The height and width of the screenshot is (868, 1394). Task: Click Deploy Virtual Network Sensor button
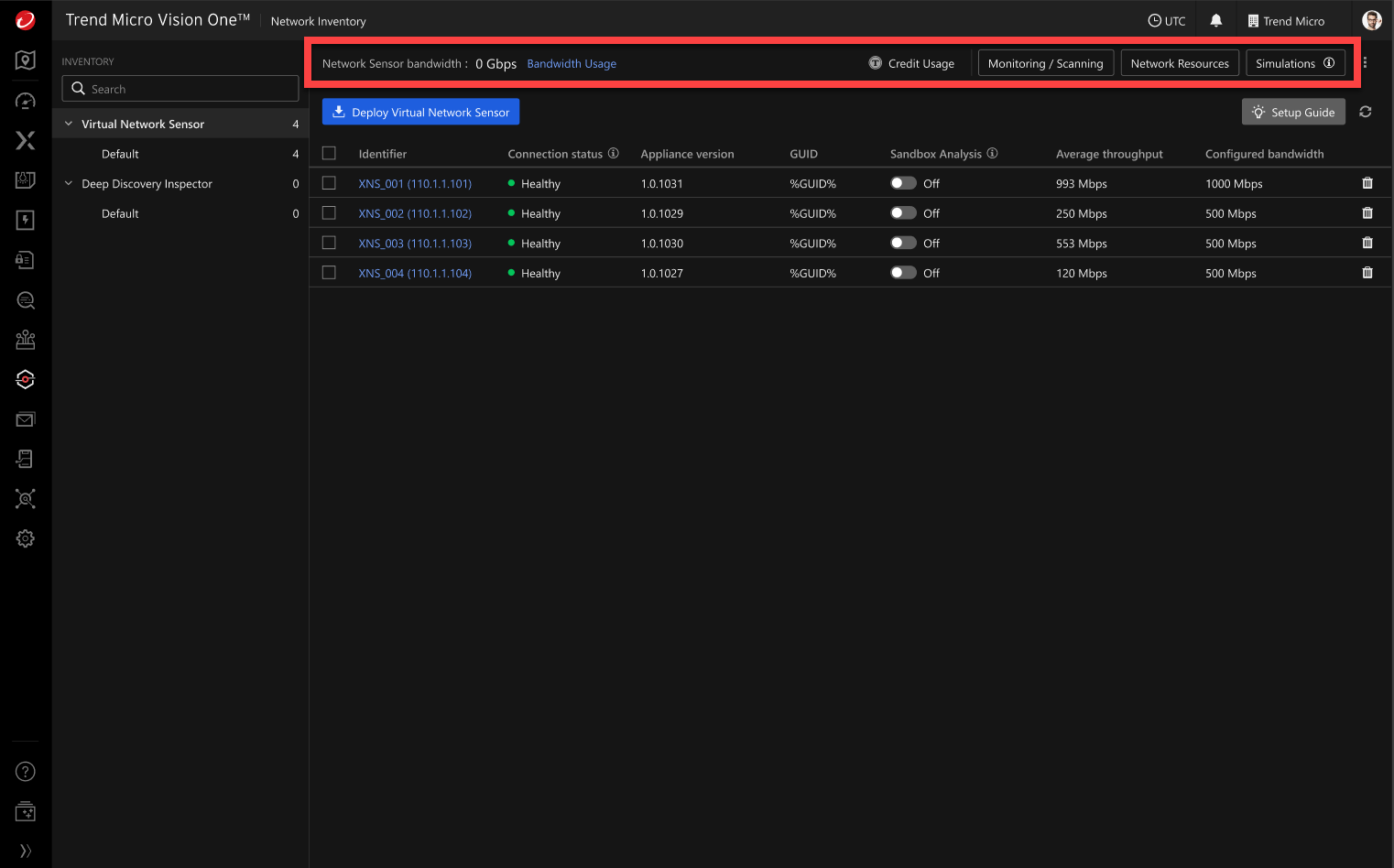tap(420, 112)
